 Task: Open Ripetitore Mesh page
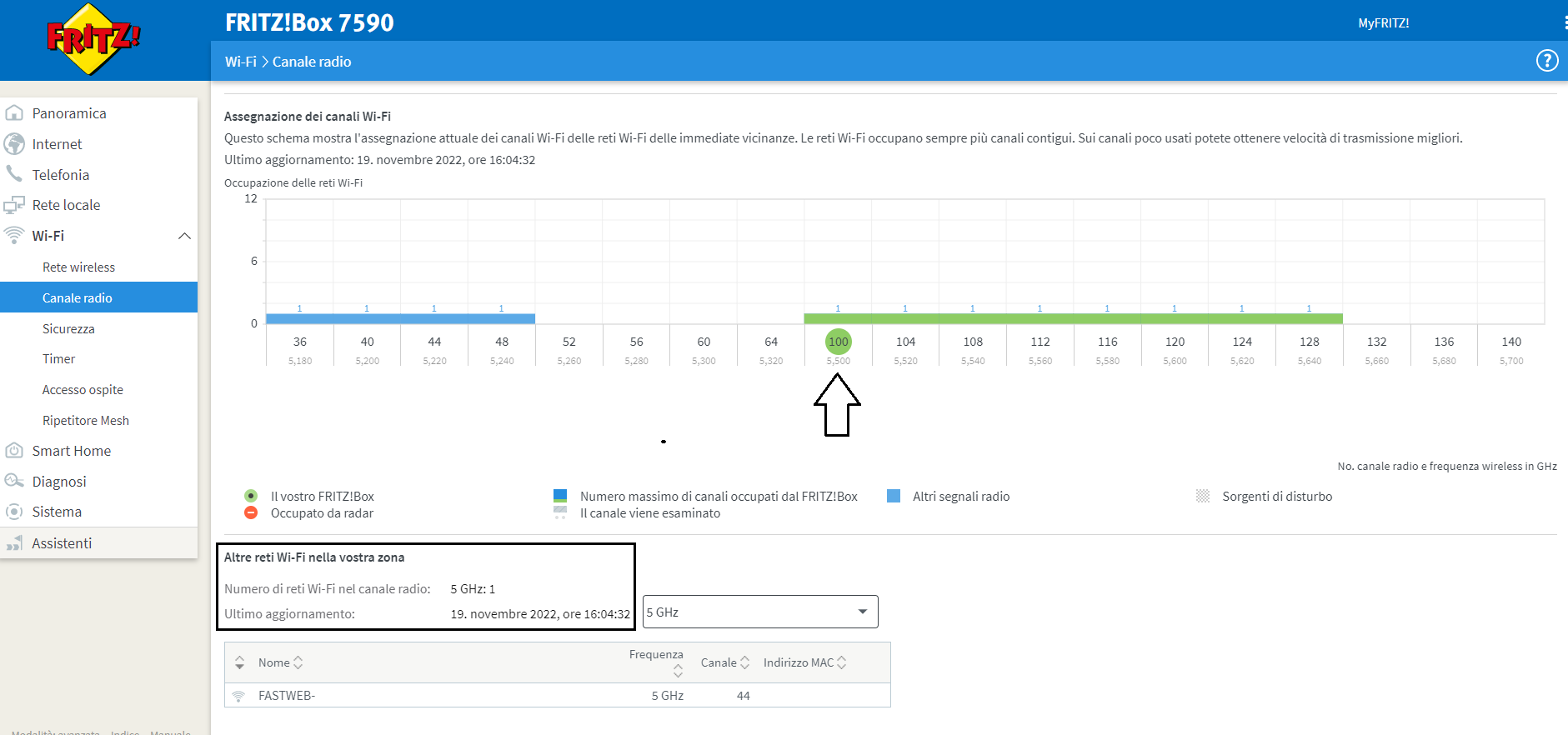(86, 420)
